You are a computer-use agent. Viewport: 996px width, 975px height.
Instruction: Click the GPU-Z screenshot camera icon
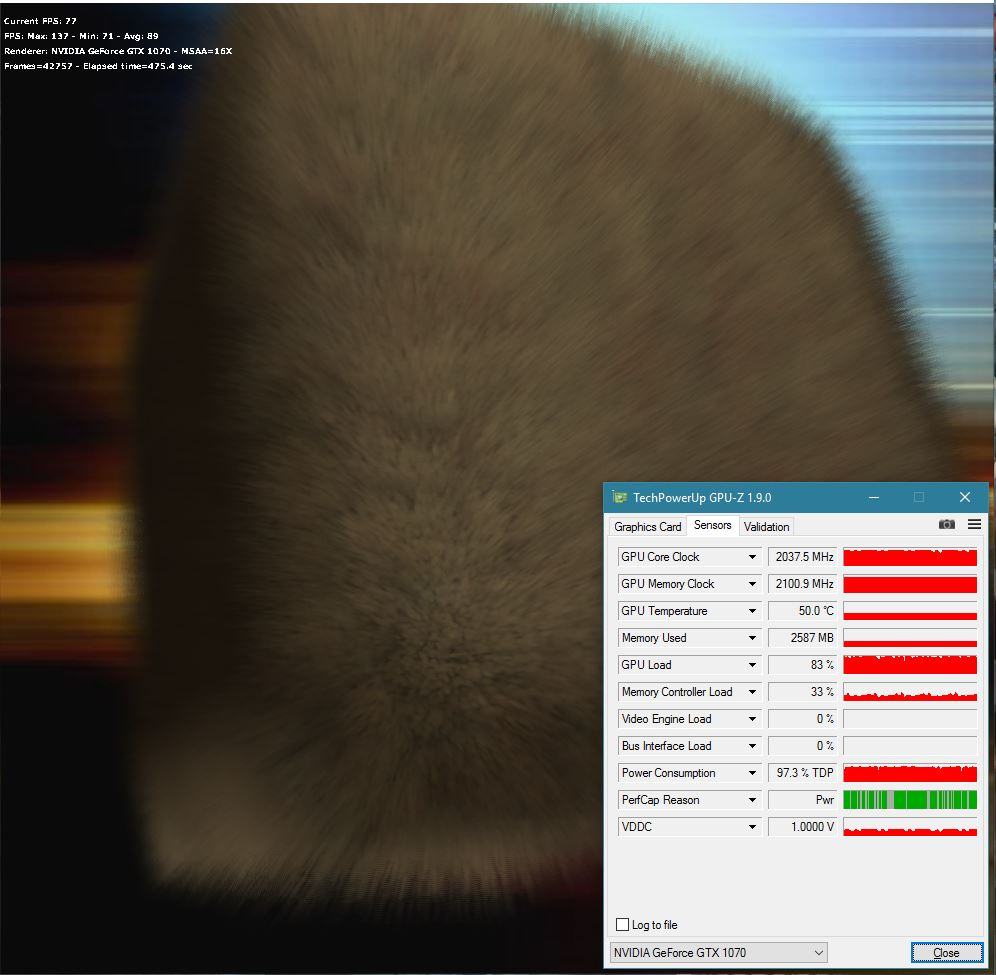pyautogui.click(x=946, y=524)
